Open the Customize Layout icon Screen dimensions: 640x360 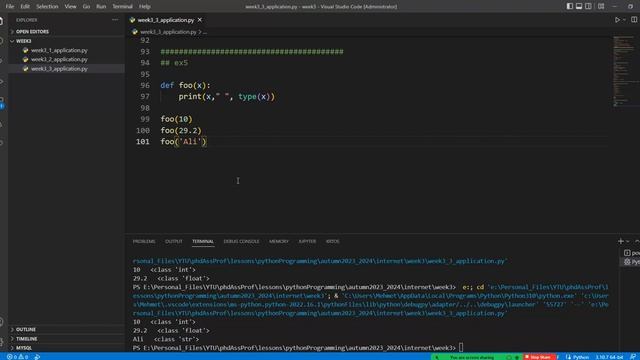[601, 6]
